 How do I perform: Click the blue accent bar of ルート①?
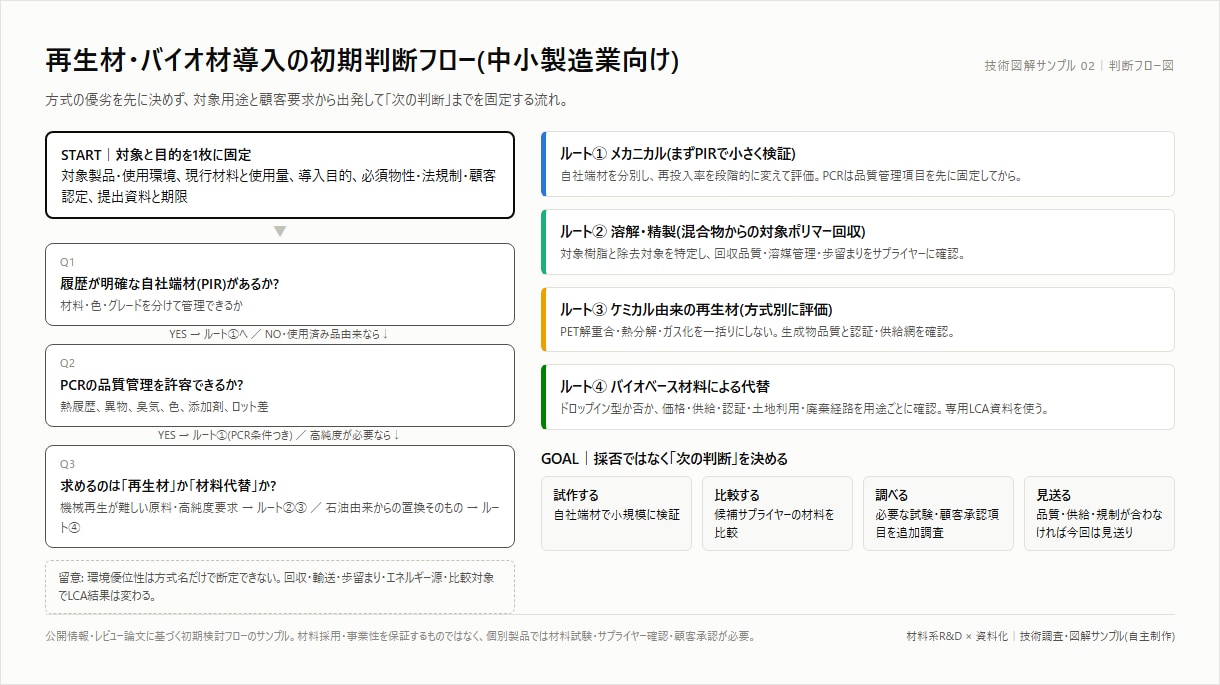[x=543, y=164]
